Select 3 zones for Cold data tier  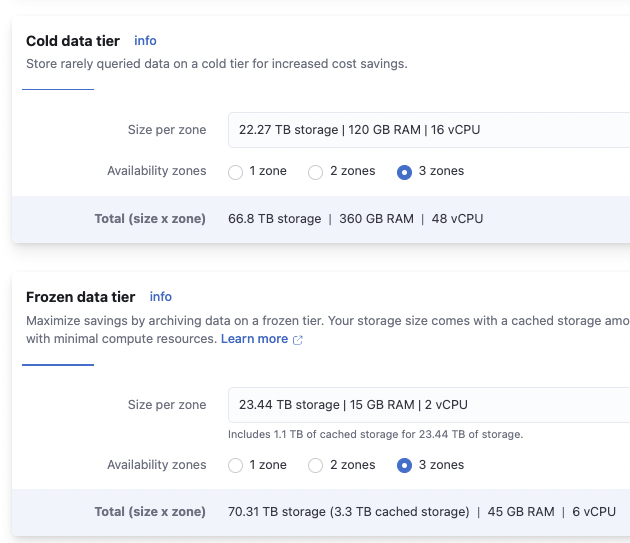click(404, 172)
